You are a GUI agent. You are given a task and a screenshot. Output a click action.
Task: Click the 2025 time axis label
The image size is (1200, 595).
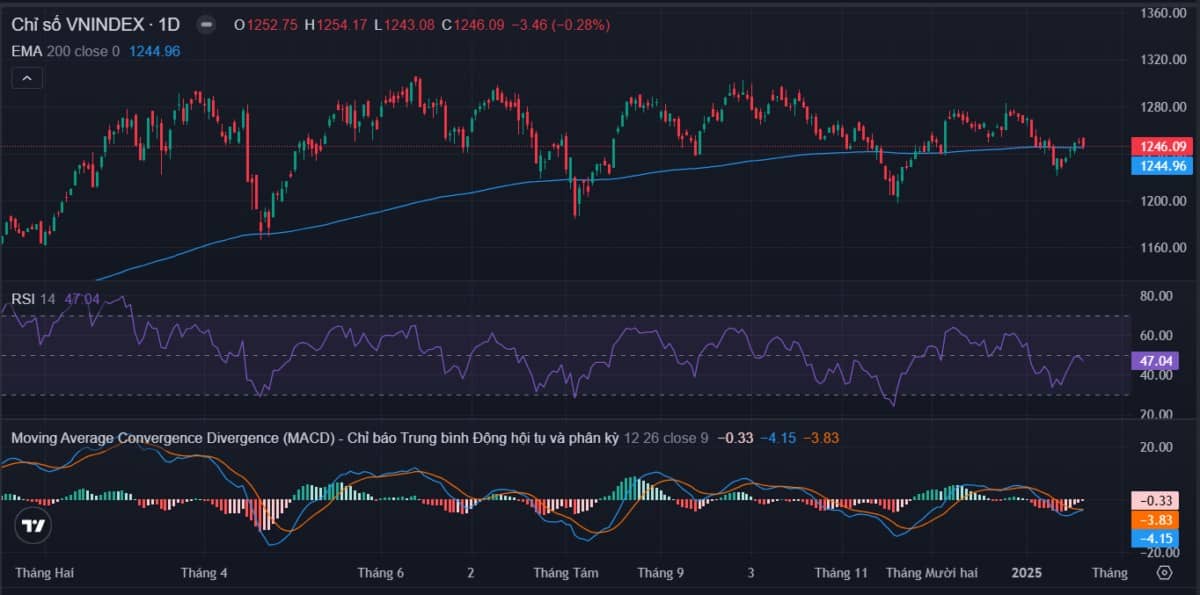coord(1027,573)
